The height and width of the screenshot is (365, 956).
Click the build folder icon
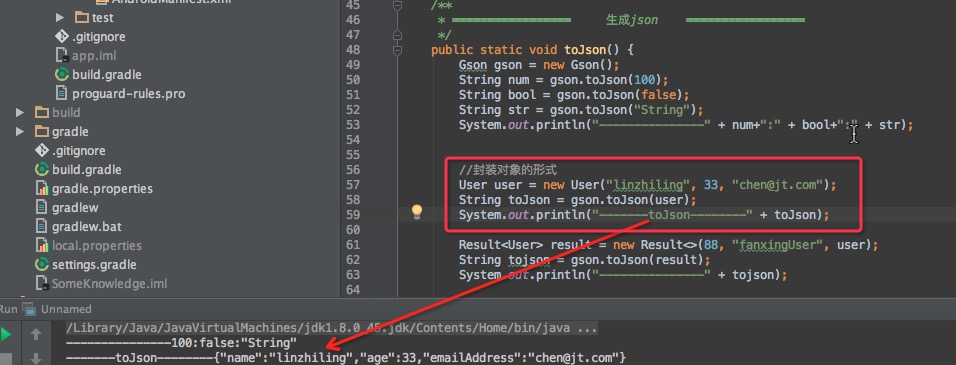pos(42,113)
